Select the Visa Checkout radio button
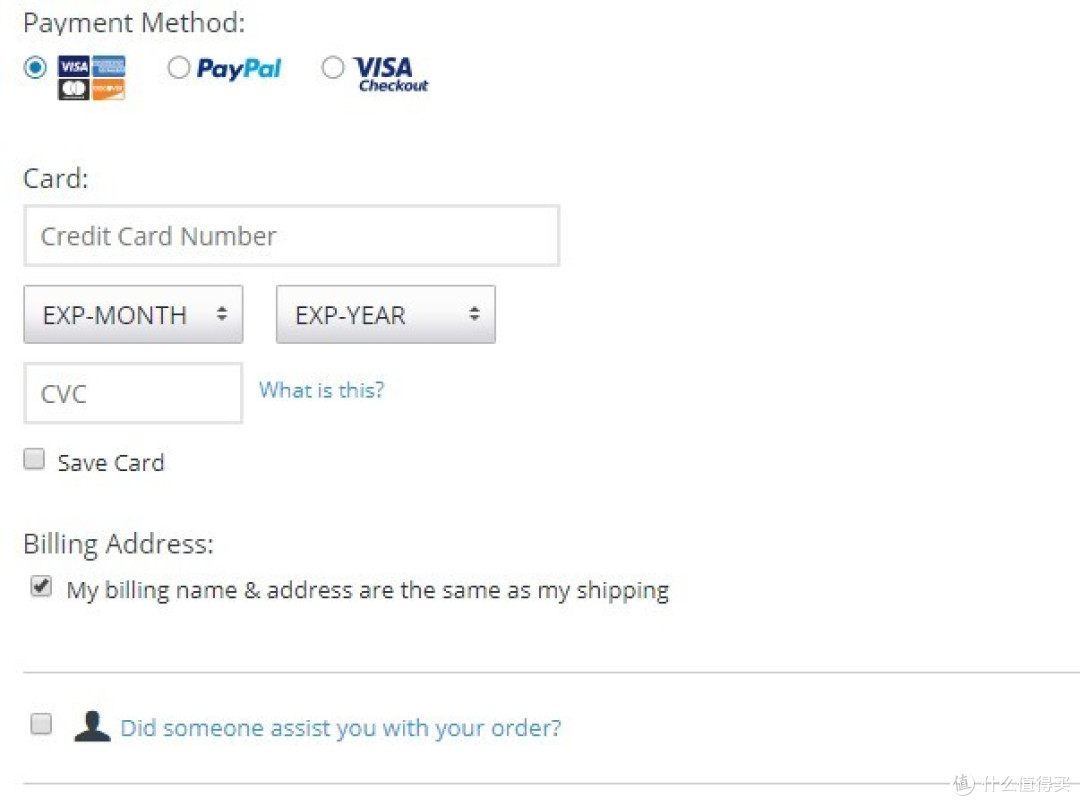Viewport: 1080px width, 806px height. (x=333, y=68)
